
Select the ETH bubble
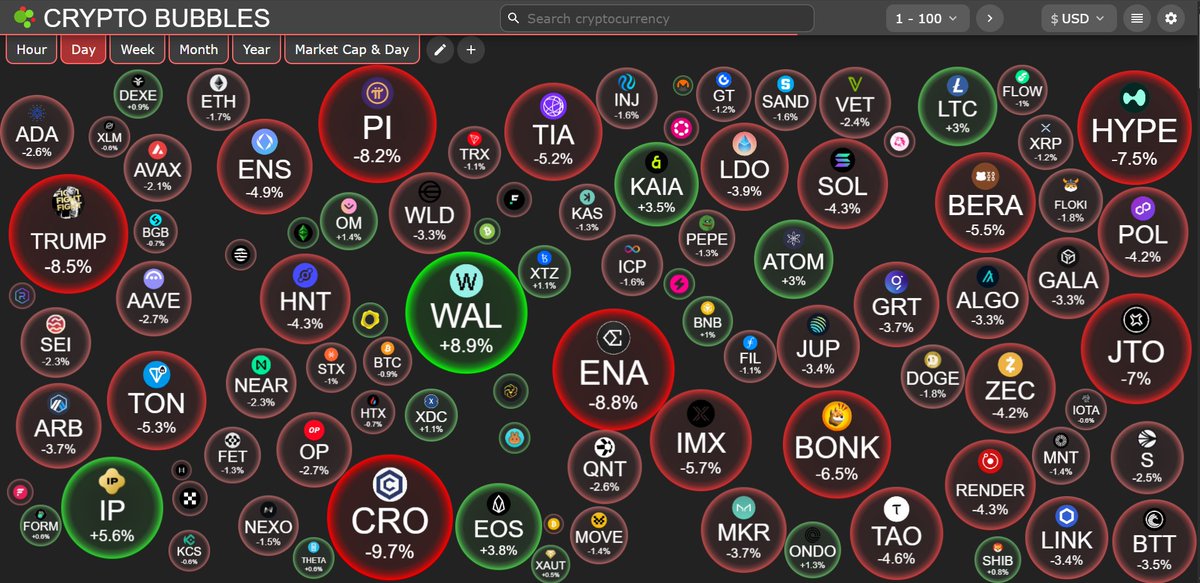(218, 98)
